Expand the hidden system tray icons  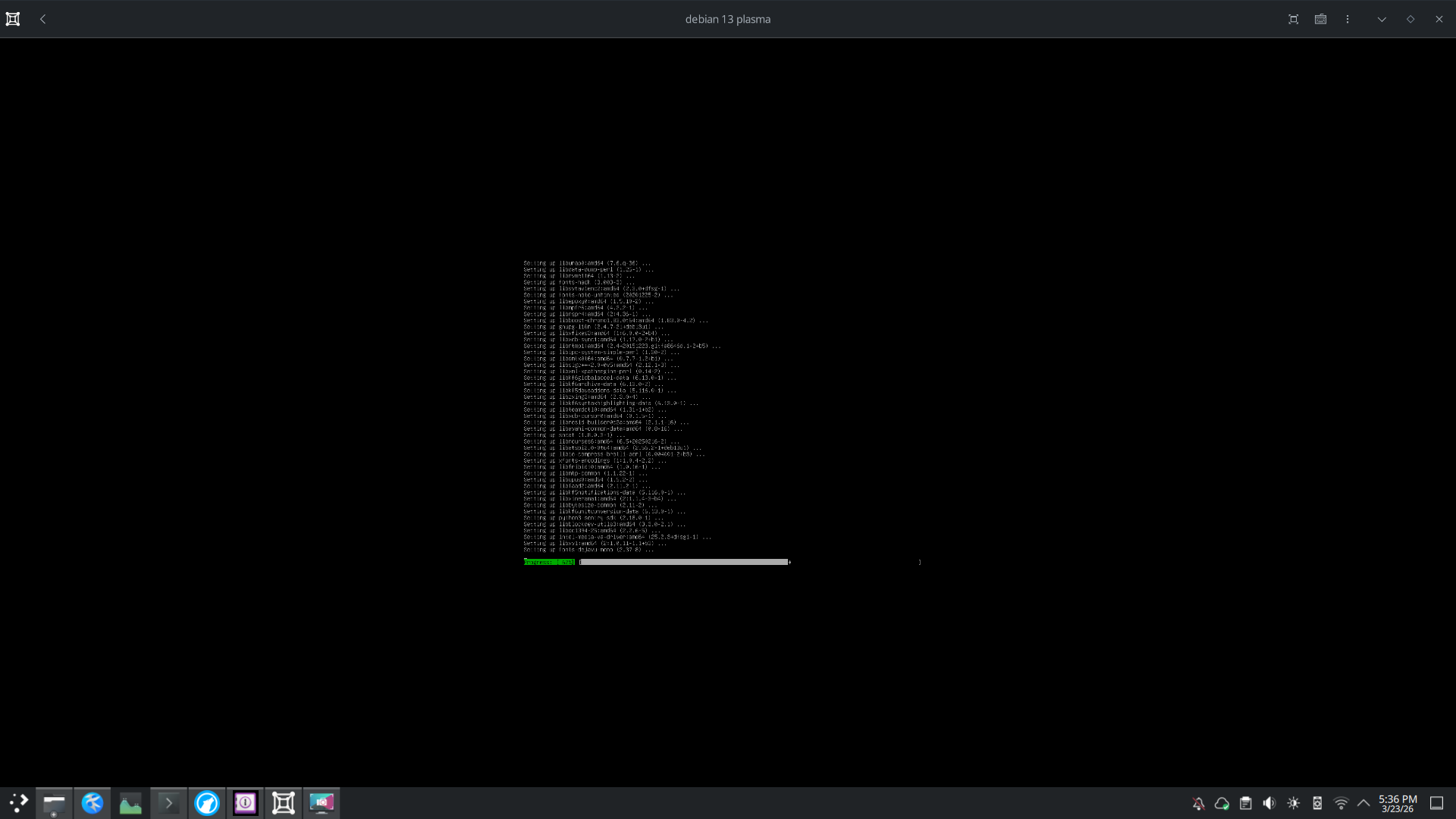1363,803
